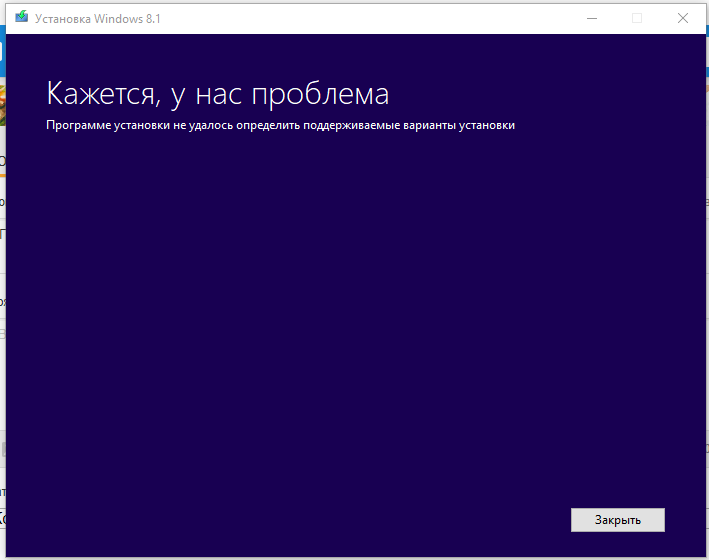The width and height of the screenshot is (709, 560).
Task: Click the Windows setup icon in title bar
Action: coord(21,18)
